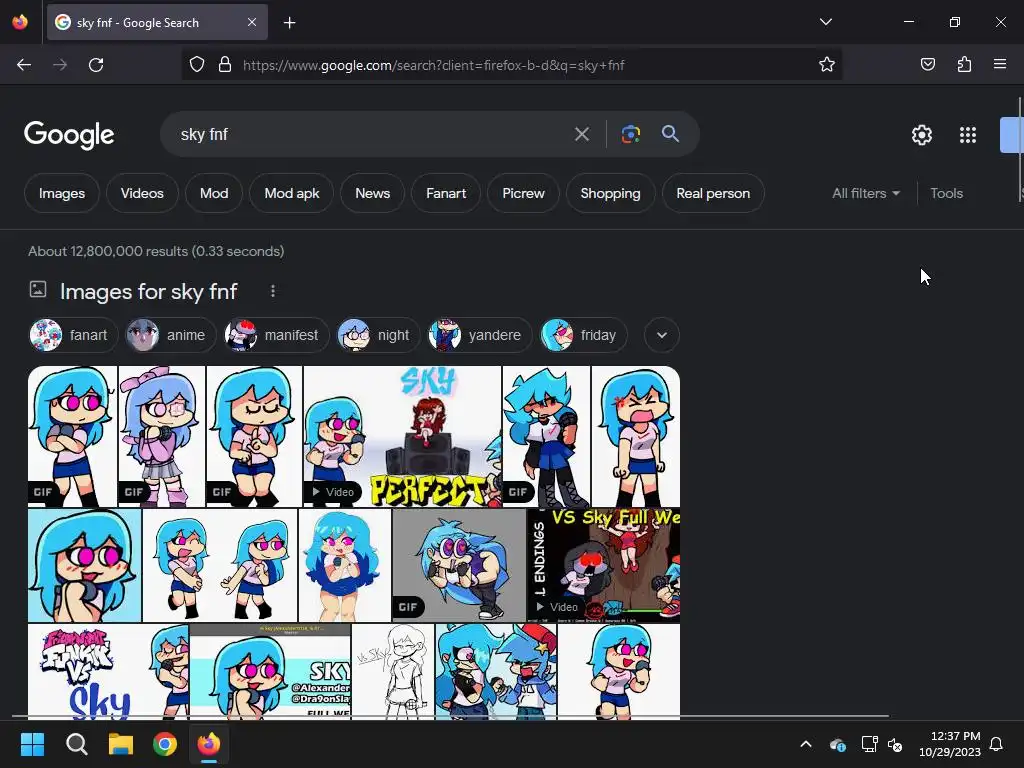The width and height of the screenshot is (1024, 768).
Task: Open the search Tools
Action: click(946, 193)
